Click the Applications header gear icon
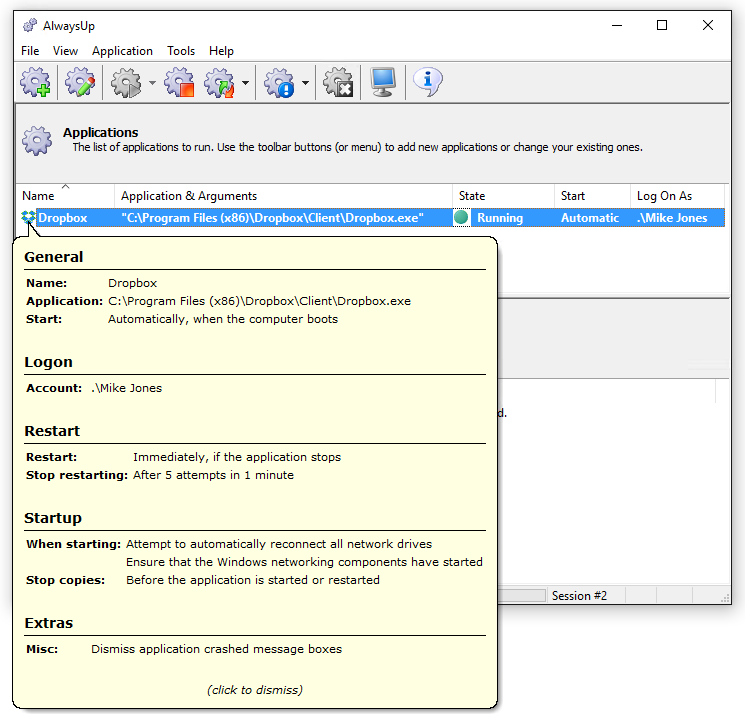The height and width of the screenshot is (716, 745). point(37,141)
